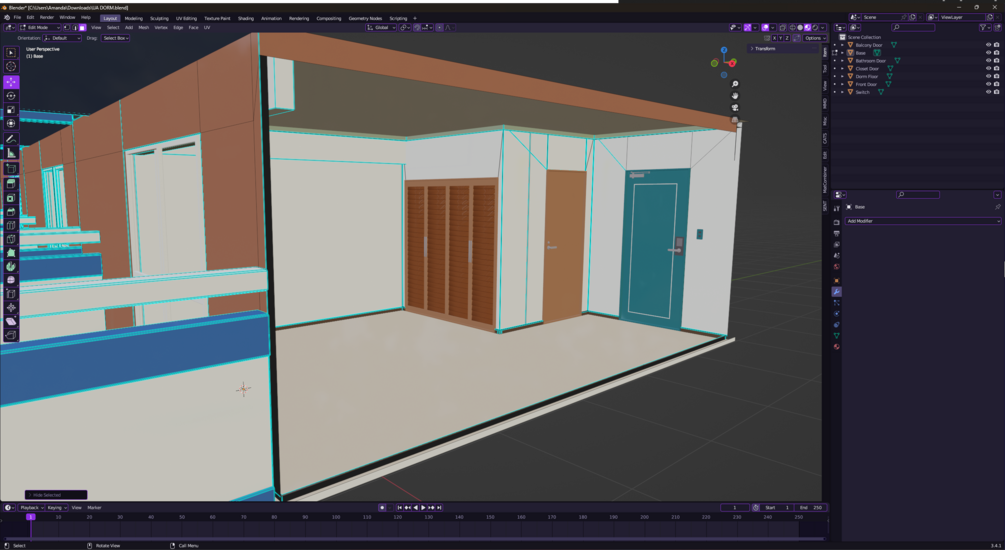Toggle X-ray display in viewport header
This screenshot has height=550, width=1005.
(783, 28)
